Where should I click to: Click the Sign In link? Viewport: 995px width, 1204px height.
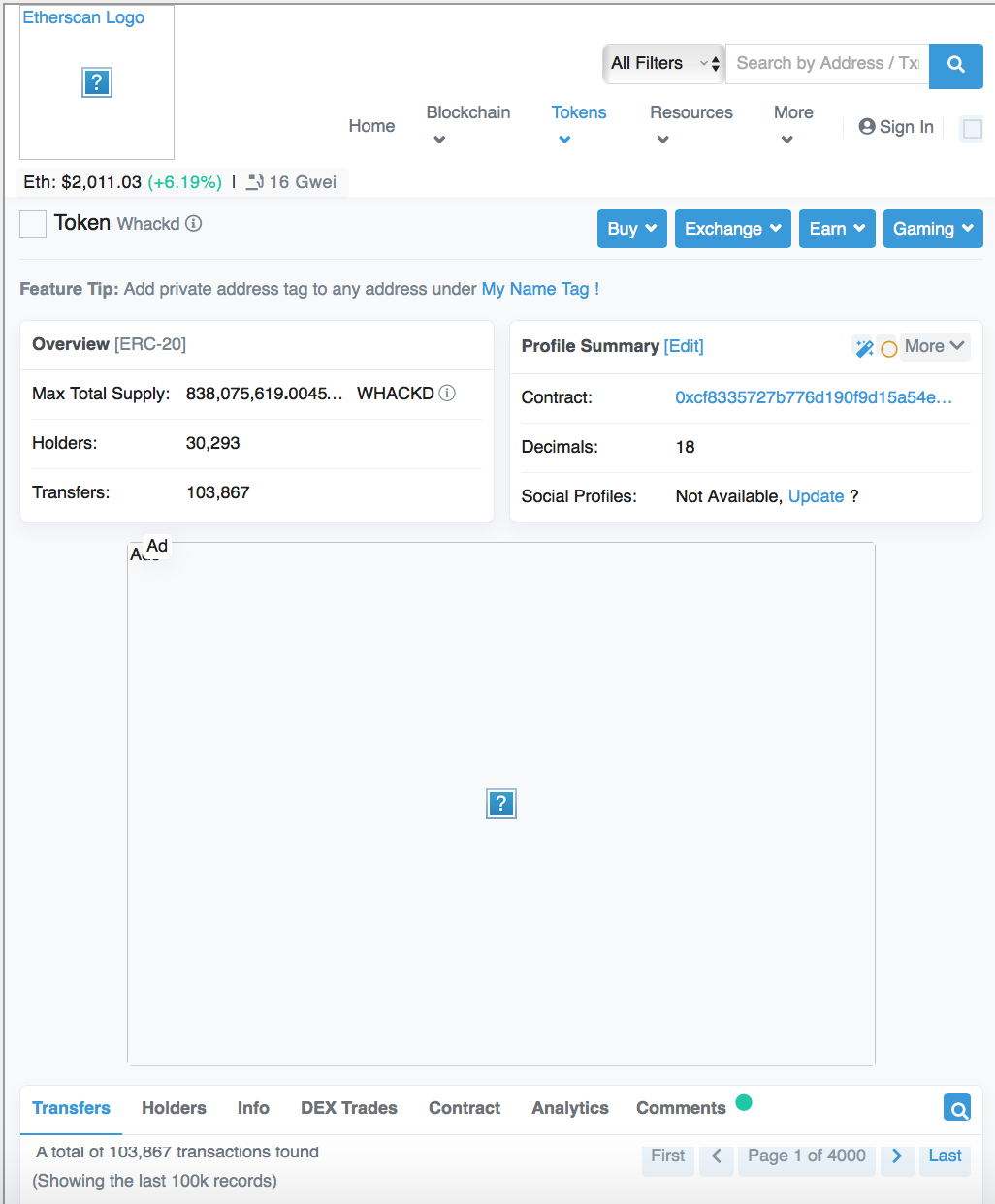(x=896, y=127)
